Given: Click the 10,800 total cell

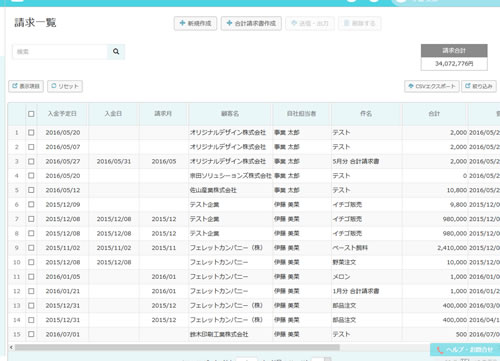Looking at the screenshot, I should [x=457, y=190].
